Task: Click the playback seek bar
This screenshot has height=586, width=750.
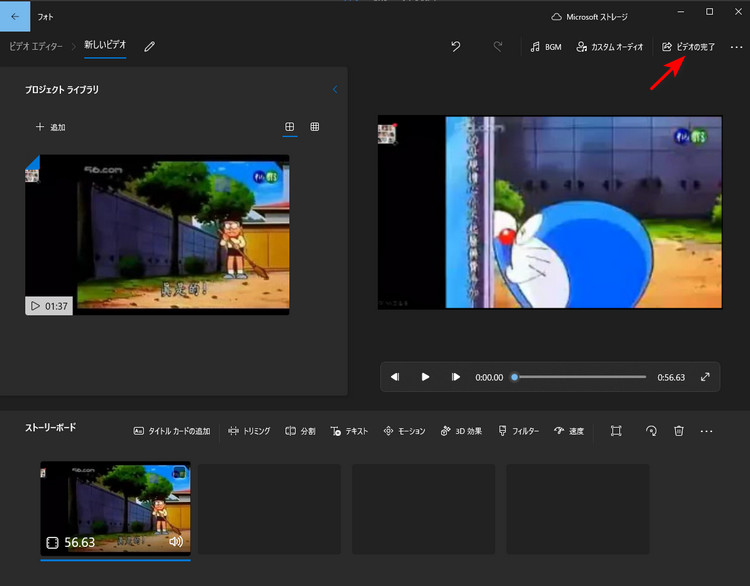Action: [x=580, y=377]
